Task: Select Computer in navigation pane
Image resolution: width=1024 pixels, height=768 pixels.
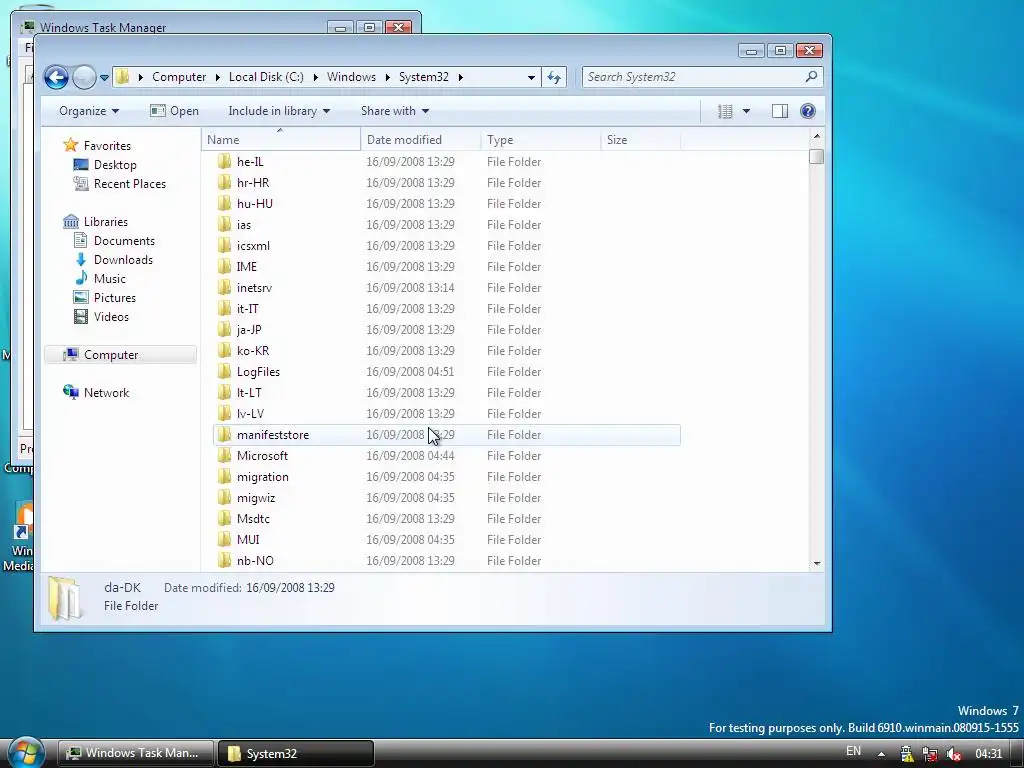Action: 121,355
